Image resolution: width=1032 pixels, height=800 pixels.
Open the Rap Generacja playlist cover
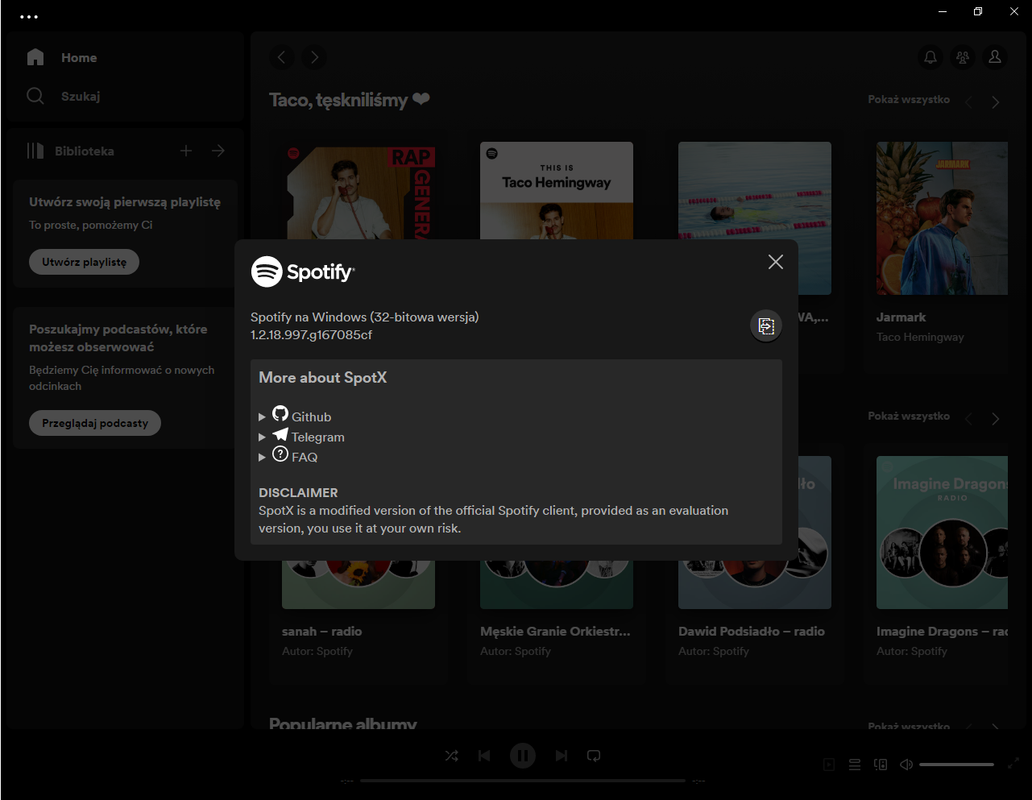(361, 193)
